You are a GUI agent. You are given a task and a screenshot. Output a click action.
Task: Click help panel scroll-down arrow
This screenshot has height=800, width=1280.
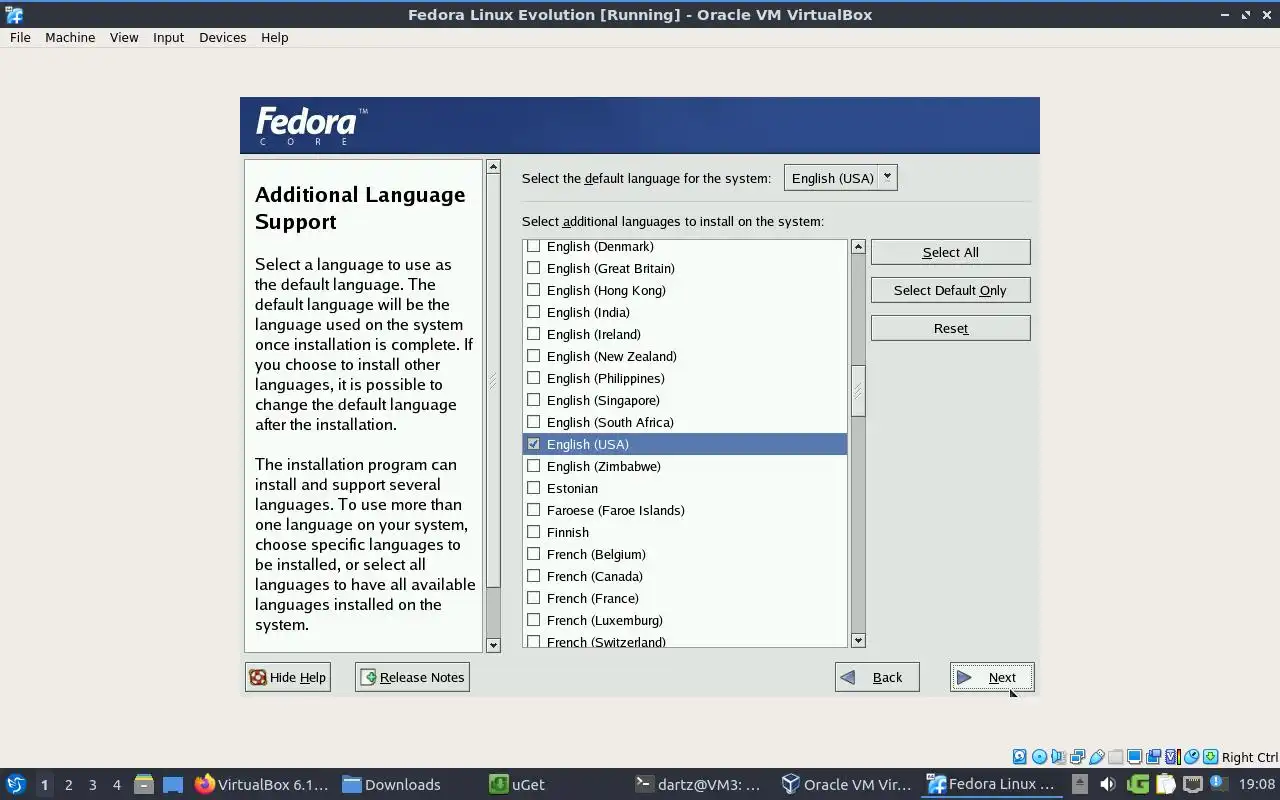coord(493,645)
